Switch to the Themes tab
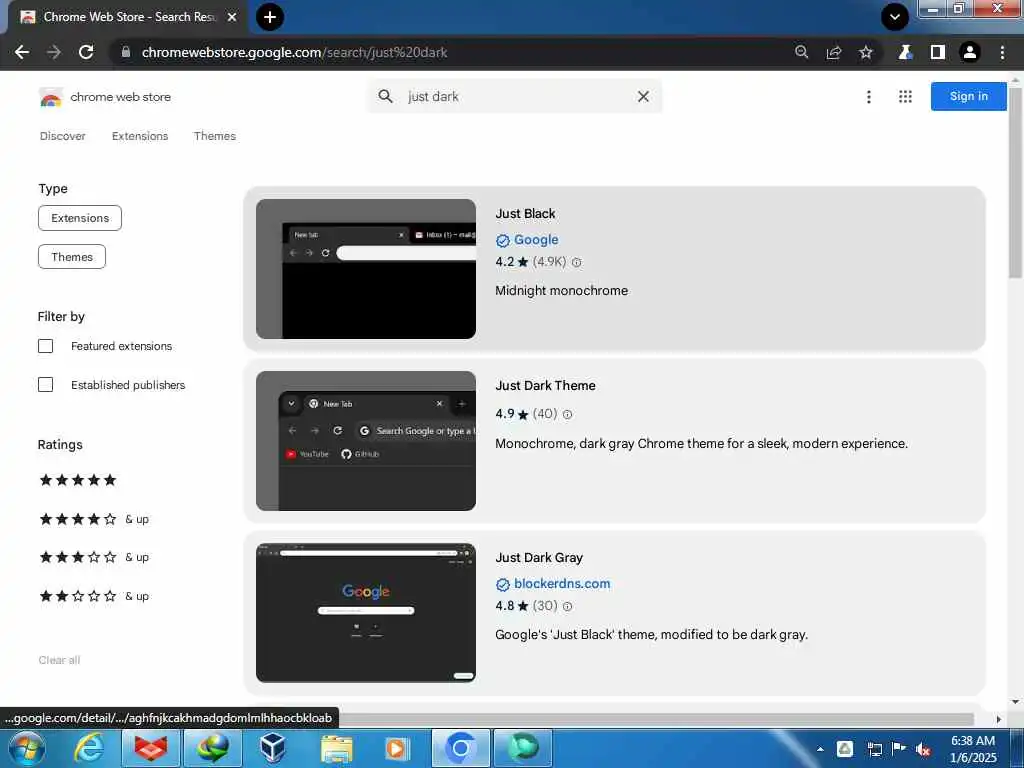Image resolution: width=1024 pixels, height=768 pixels. coord(215,136)
